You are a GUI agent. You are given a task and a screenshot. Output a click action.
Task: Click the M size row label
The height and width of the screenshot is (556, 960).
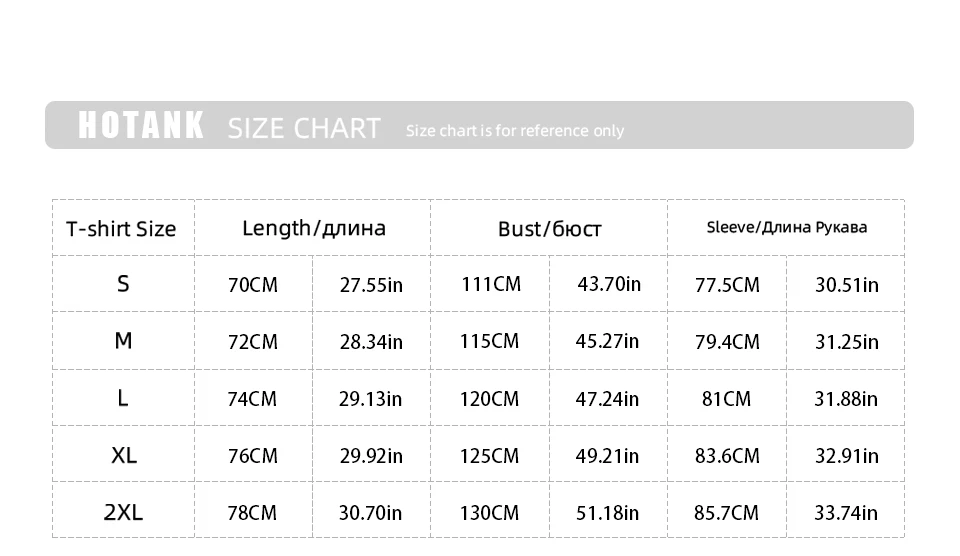click(x=123, y=341)
